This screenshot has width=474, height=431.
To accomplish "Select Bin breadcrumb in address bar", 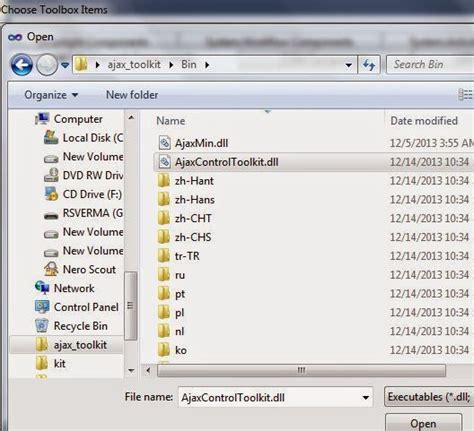I will [189, 64].
